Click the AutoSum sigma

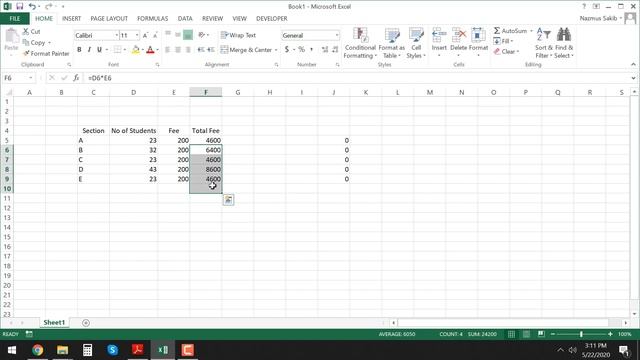(497, 31)
